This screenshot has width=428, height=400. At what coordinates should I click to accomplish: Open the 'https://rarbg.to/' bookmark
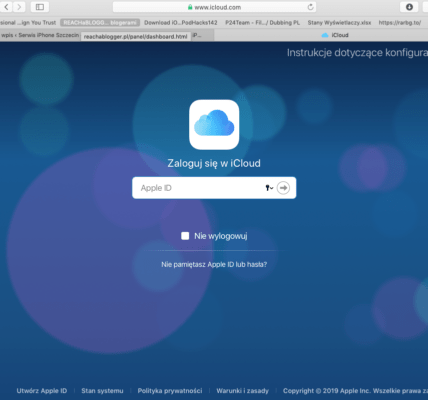(400, 23)
